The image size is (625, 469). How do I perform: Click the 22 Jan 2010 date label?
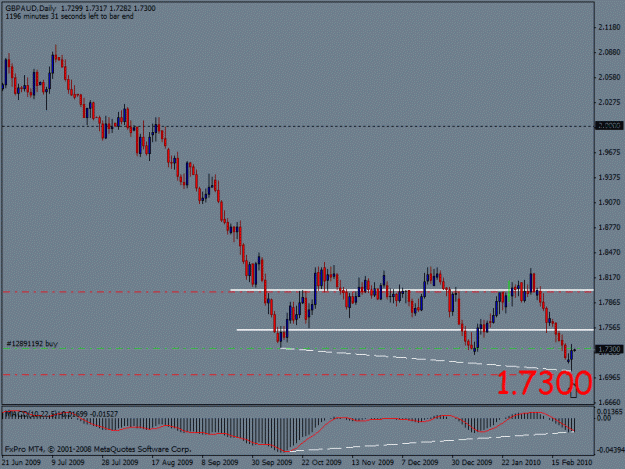[521, 462]
